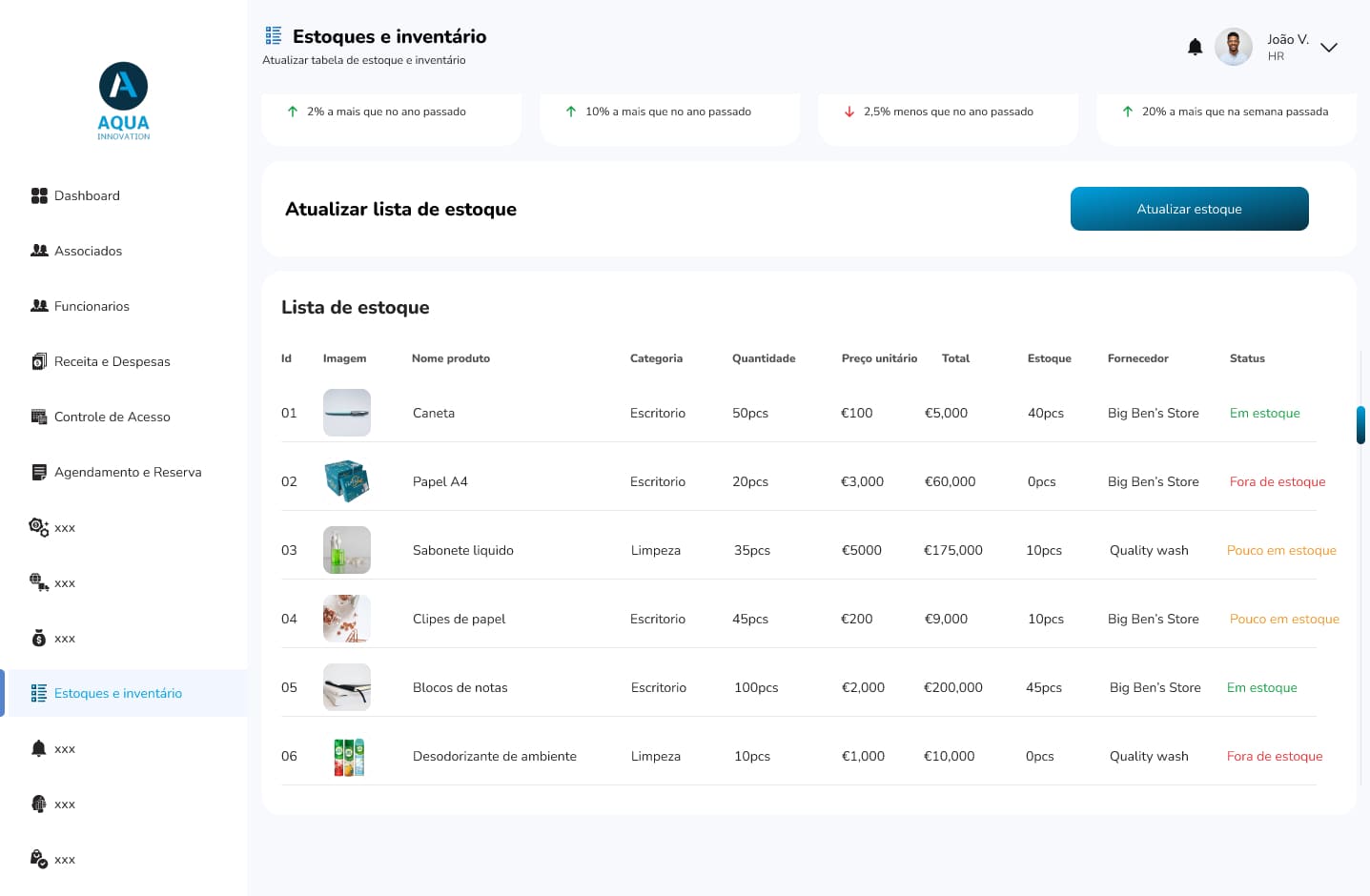Screen dimensions: 1370x896
Task: Click the Desodorizante de ambiente thumbnail
Action: pyautogui.click(x=348, y=756)
